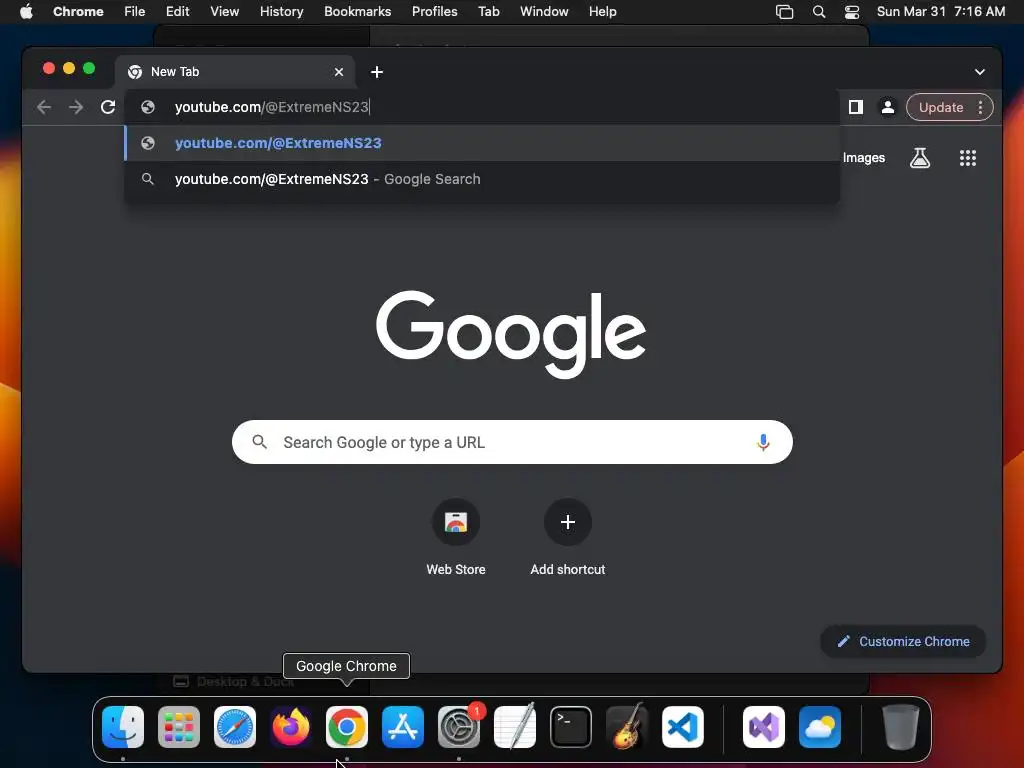The width and height of the screenshot is (1024, 768).
Task: Open TextEdit from the Dock
Action: 515,727
